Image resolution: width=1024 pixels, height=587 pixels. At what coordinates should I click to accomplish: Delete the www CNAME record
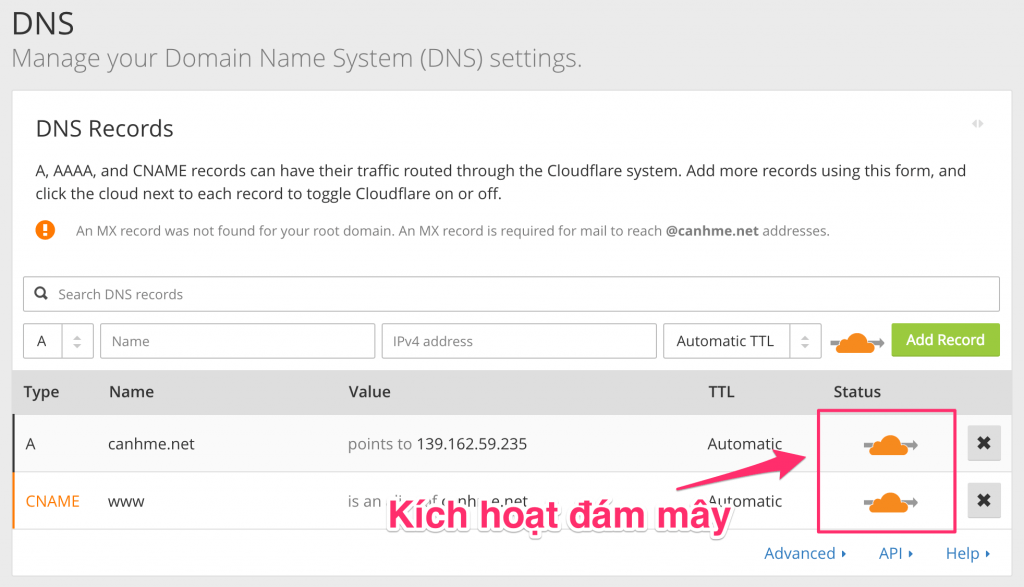(983, 500)
